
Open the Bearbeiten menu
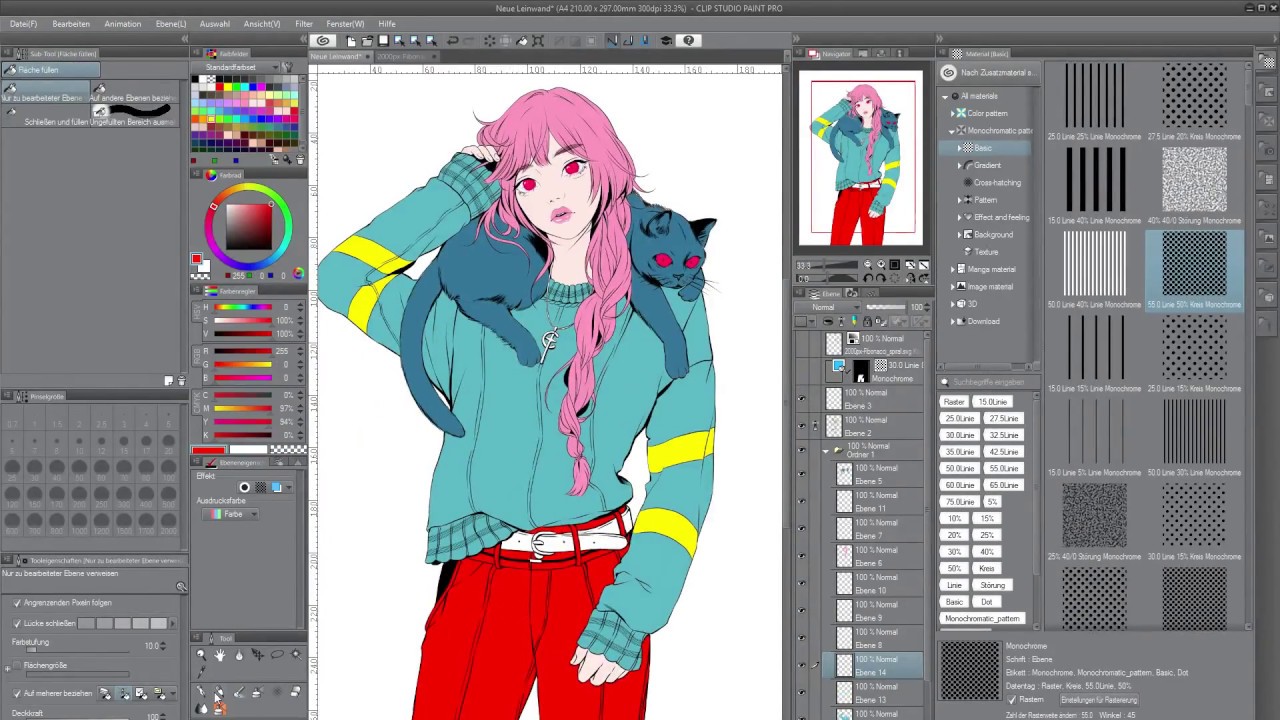pos(70,23)
